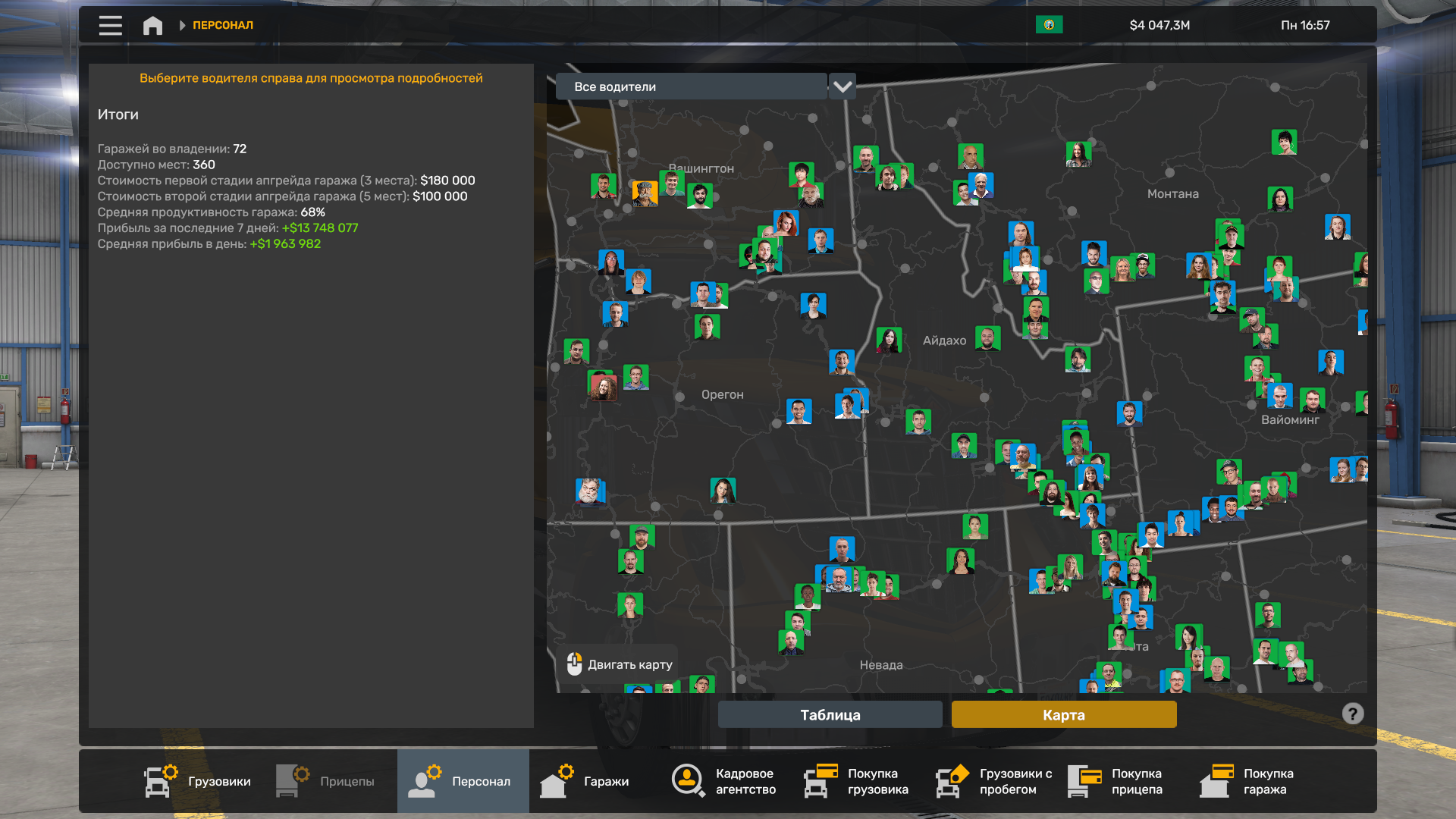Open the Гаражи garages manager
Image resolution: width=1456 pixels, height=819 pixels.
pyautogui.click(x=585, y=781)
